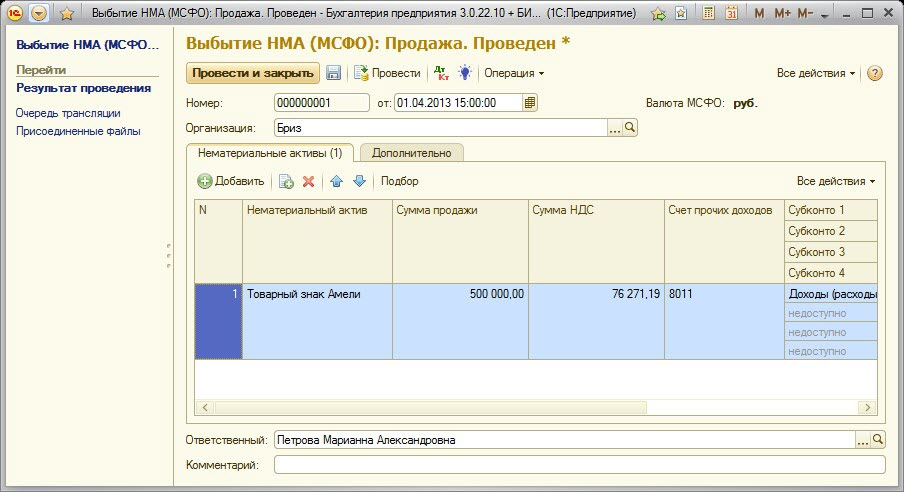Open the Дт/Кт postings view icon
Viewport: 904px width, 492px height.
pyautogui.click(x=440, y=73)
